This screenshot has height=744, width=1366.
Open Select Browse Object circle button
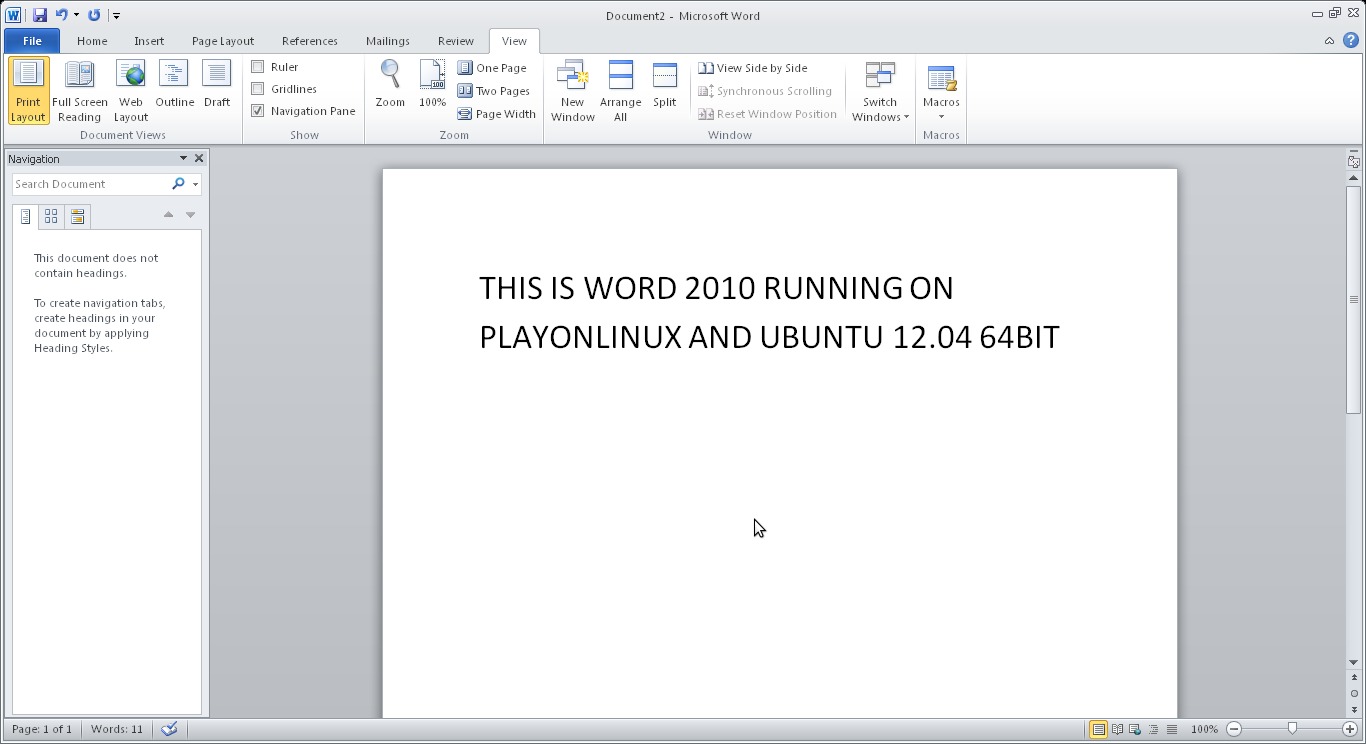tap(1353, 692)
